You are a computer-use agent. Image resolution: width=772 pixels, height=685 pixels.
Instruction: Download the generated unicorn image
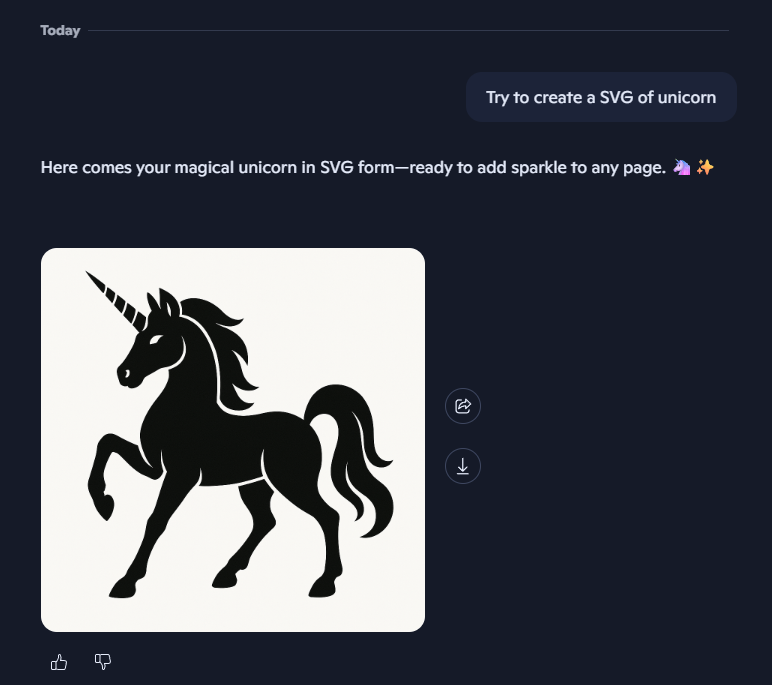click(463, 466)
